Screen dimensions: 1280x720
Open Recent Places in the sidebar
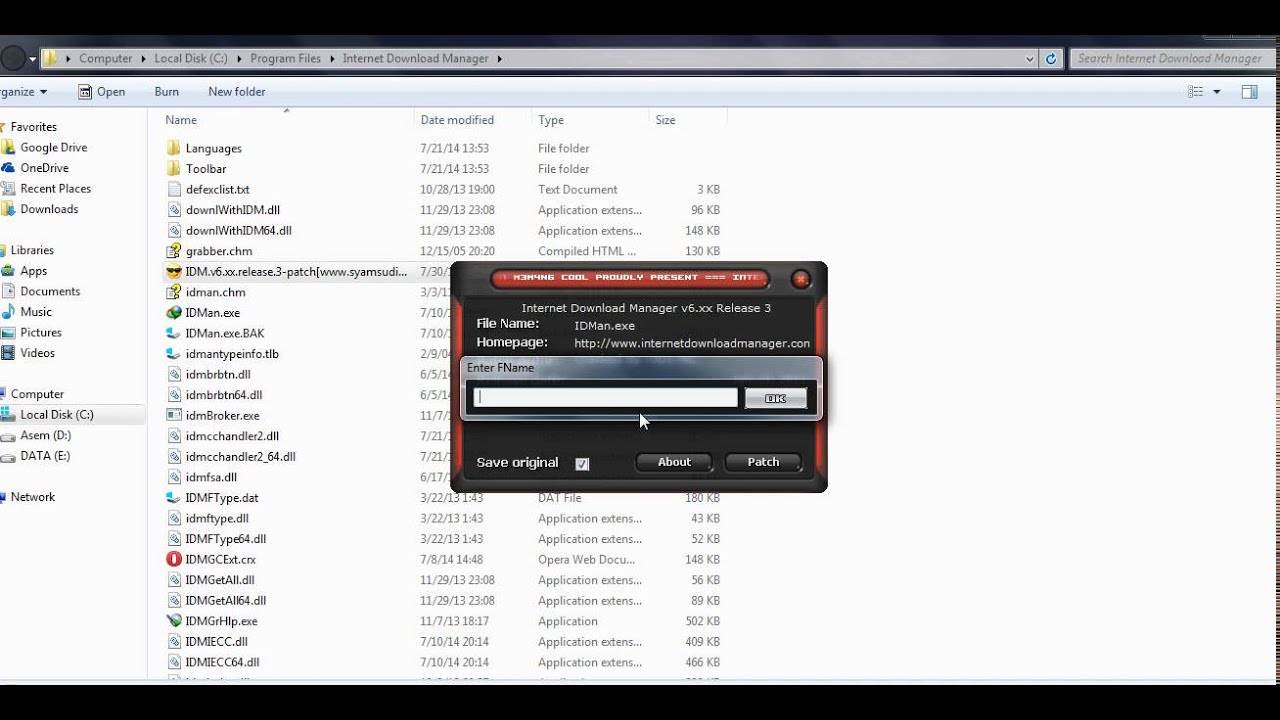point(56,189)
